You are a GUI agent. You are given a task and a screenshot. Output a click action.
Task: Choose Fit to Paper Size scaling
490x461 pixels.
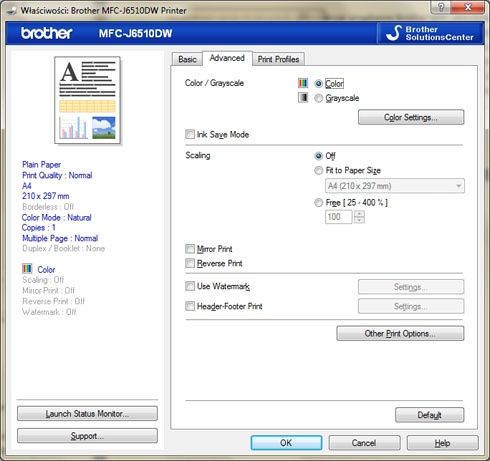tap(319, 170)
